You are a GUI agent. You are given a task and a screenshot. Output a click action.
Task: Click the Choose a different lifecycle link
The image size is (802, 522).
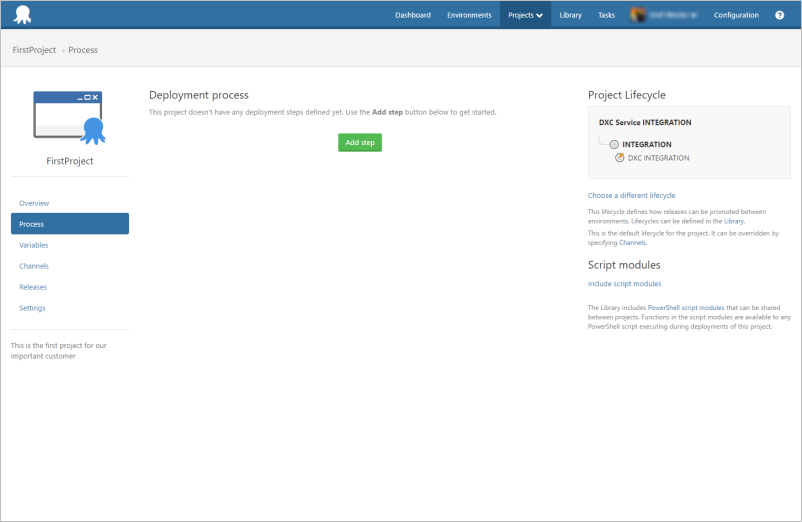(x=631, y=195)
